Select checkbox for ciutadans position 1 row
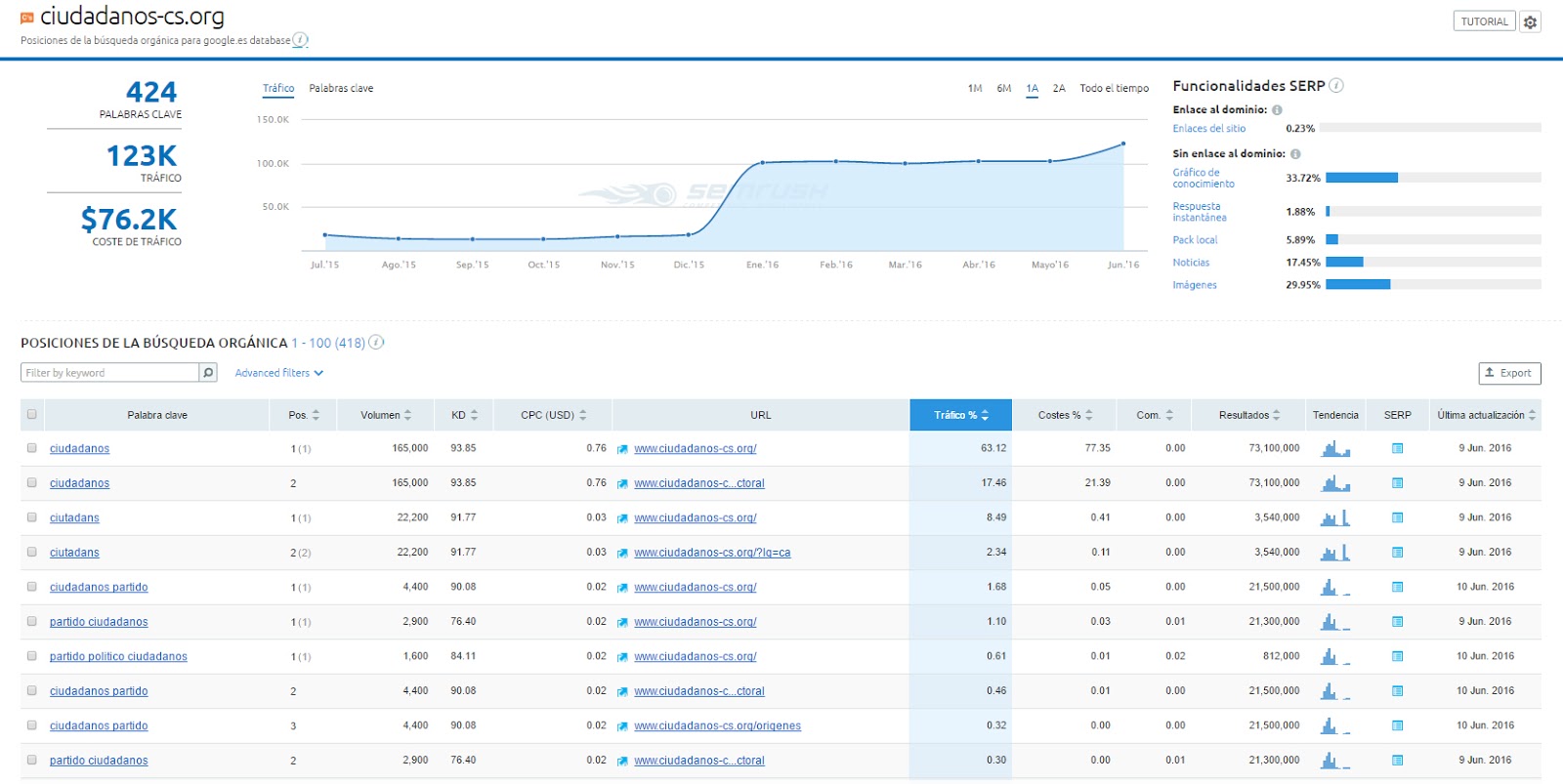The height and width of the screenshot is (784, 1563). point(32,517)
